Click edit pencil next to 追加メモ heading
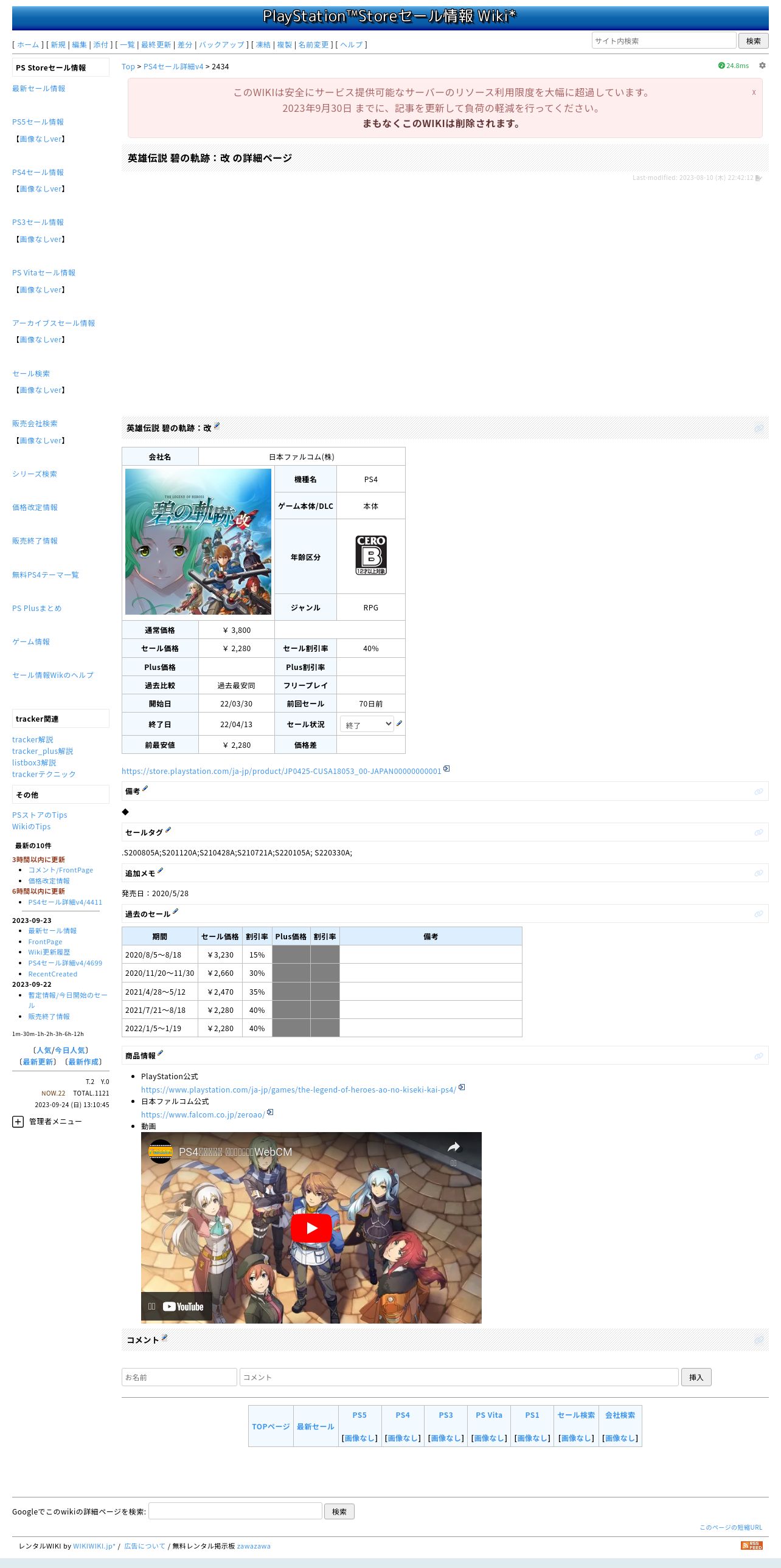The height and width of the screenshot is (1568, 781). click(x=160, y=871)
